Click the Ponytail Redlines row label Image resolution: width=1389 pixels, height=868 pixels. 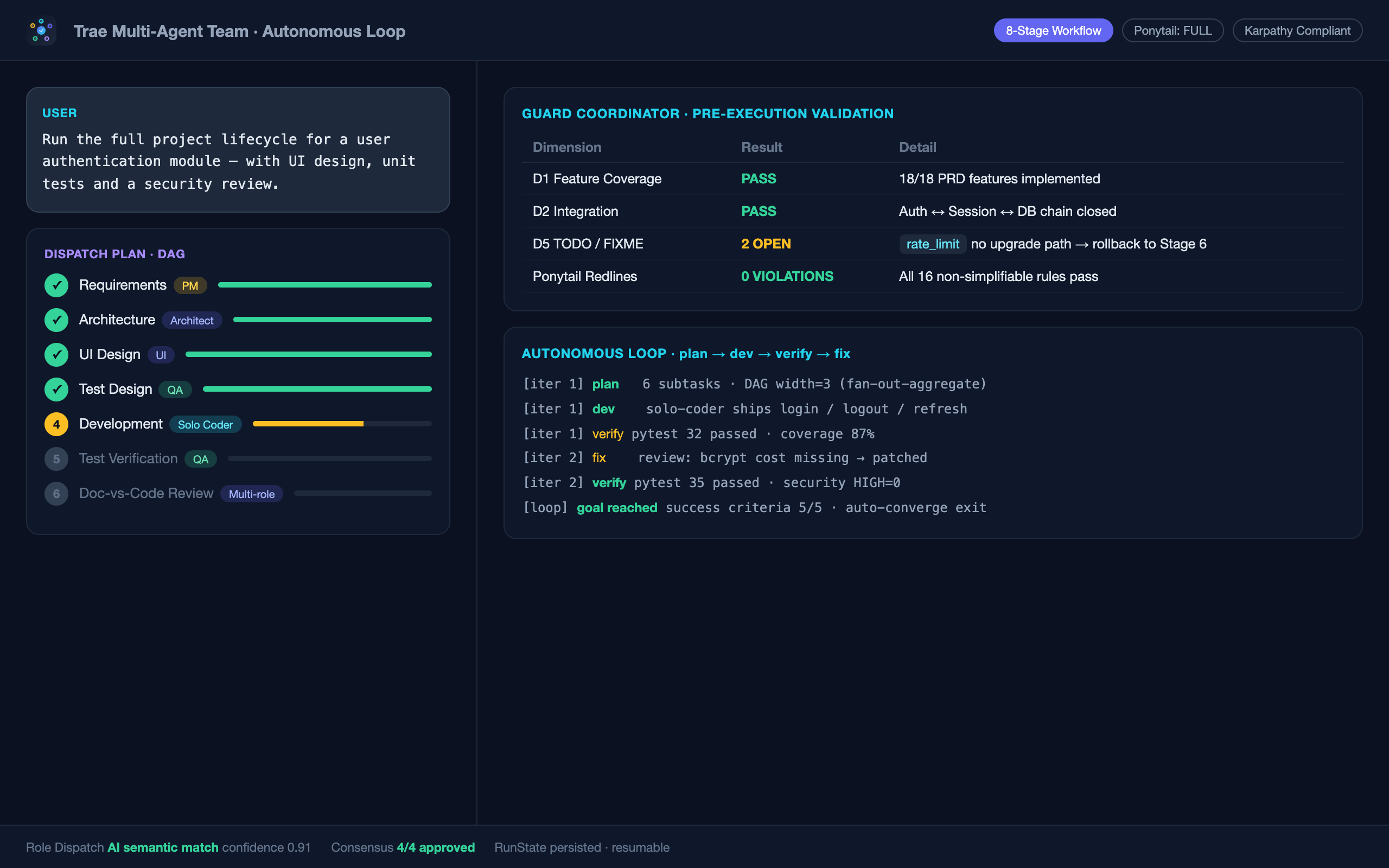tap(584, 276)
